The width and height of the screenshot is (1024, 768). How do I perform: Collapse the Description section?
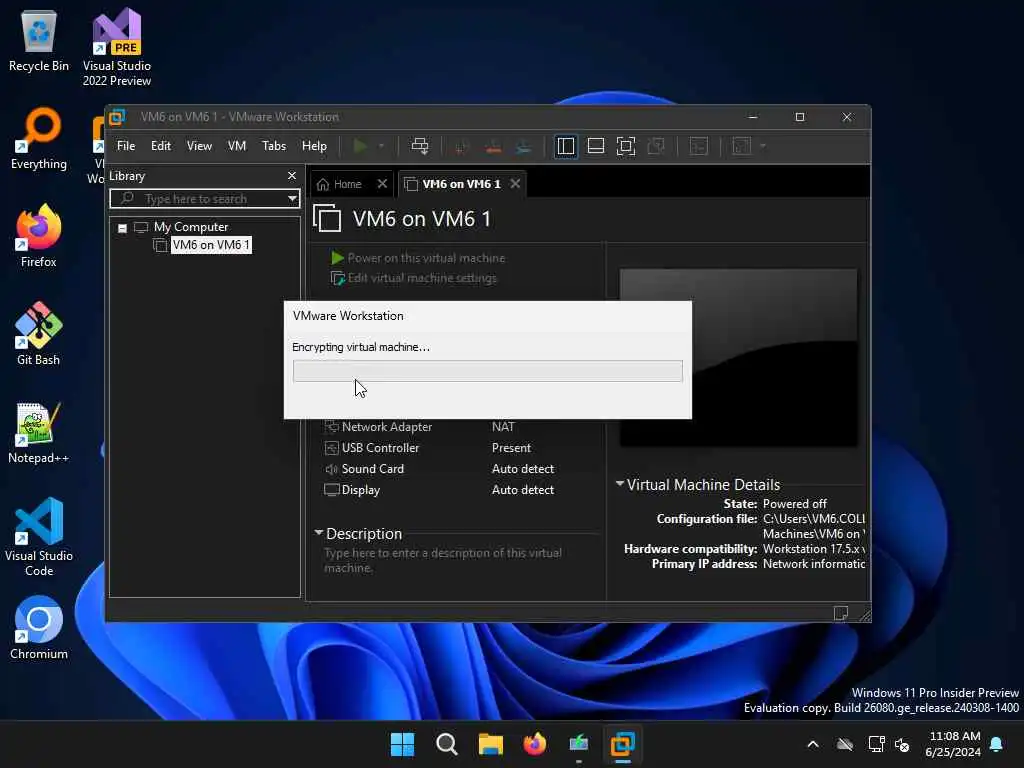point(319,533)
